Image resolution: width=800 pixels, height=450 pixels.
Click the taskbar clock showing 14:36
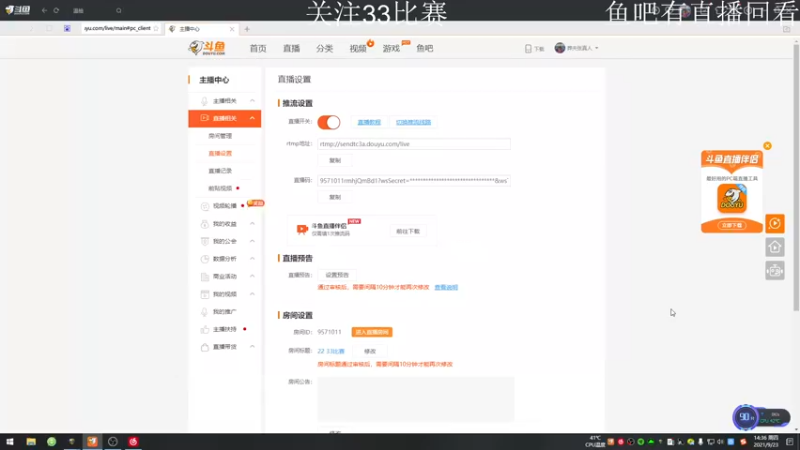coord(766,442)
